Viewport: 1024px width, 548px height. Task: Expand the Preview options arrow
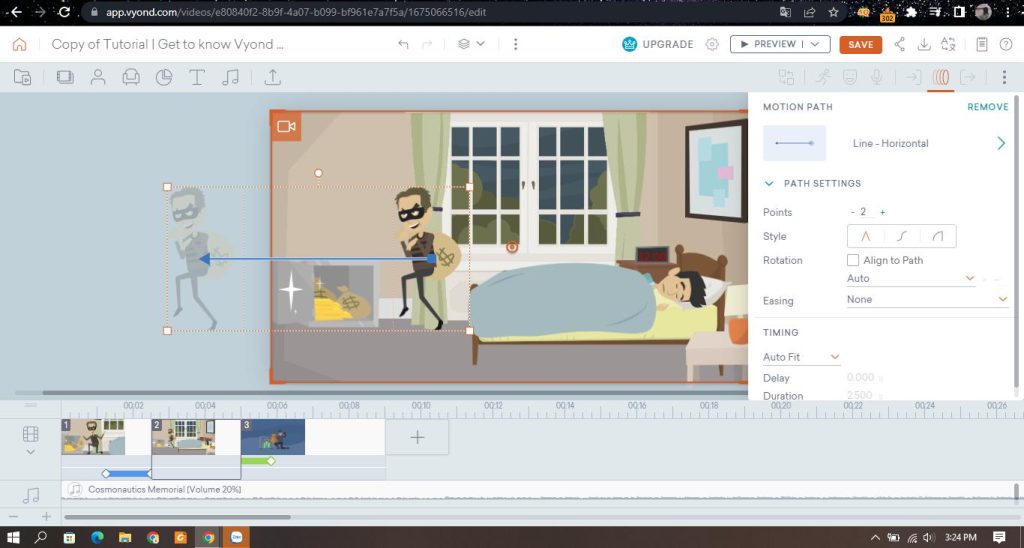pos(816,44)
